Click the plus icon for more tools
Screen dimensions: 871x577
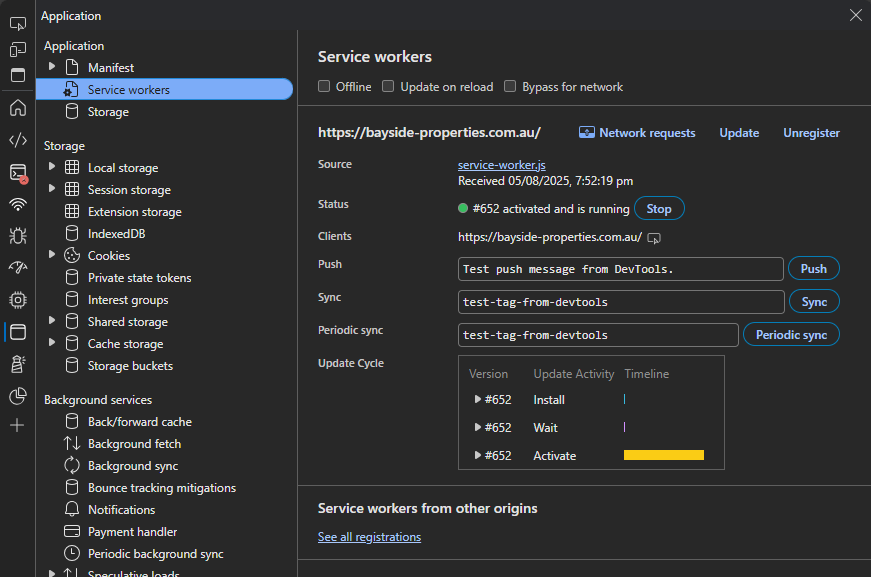17,426
